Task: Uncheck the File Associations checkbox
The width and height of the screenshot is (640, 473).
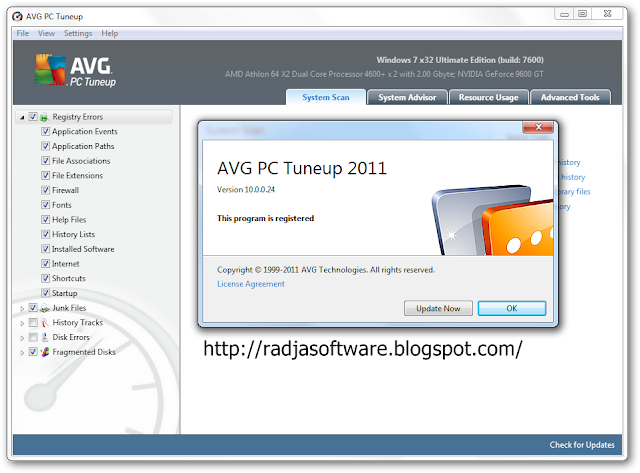Action: point(45,161)
